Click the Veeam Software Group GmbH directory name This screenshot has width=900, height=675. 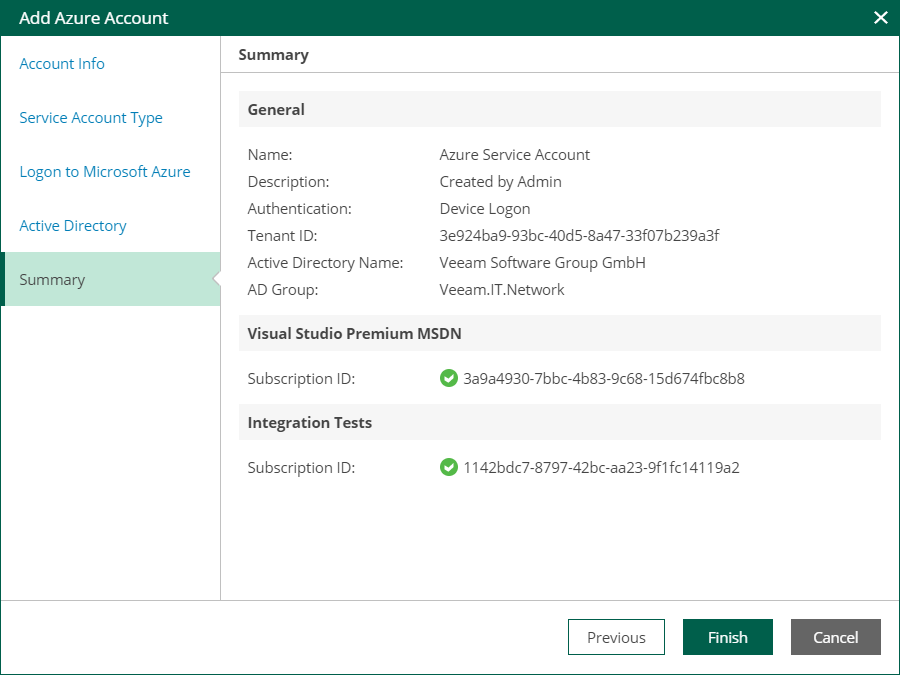tap(542, 263)
